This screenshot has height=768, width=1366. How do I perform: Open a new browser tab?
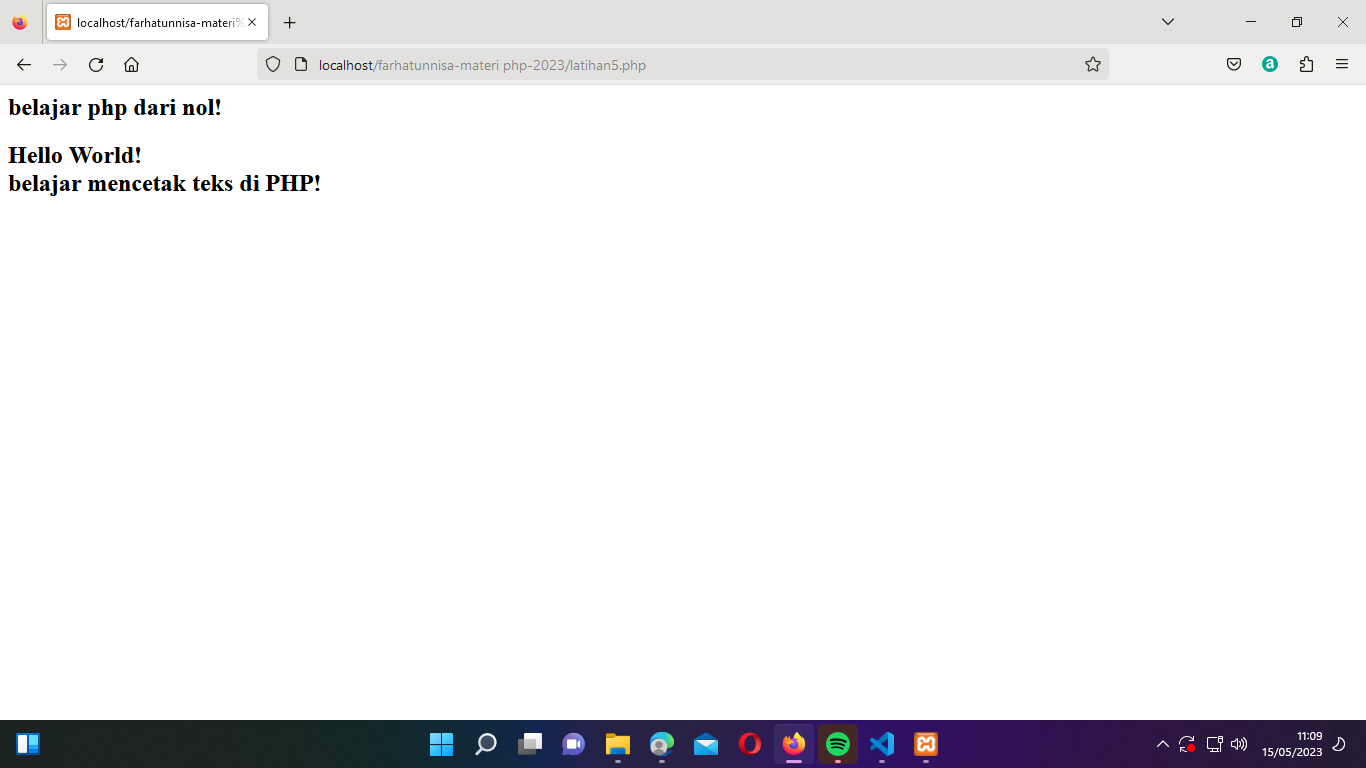[x=290, y=22]
